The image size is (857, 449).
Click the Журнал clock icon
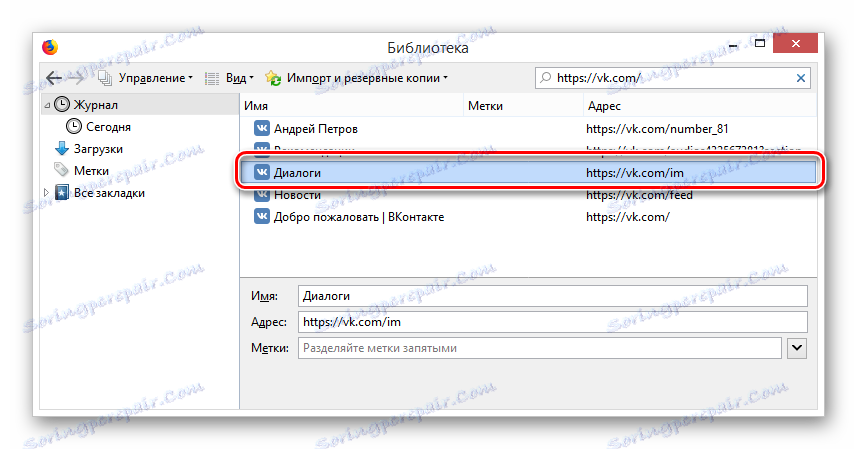coord(62,104)
